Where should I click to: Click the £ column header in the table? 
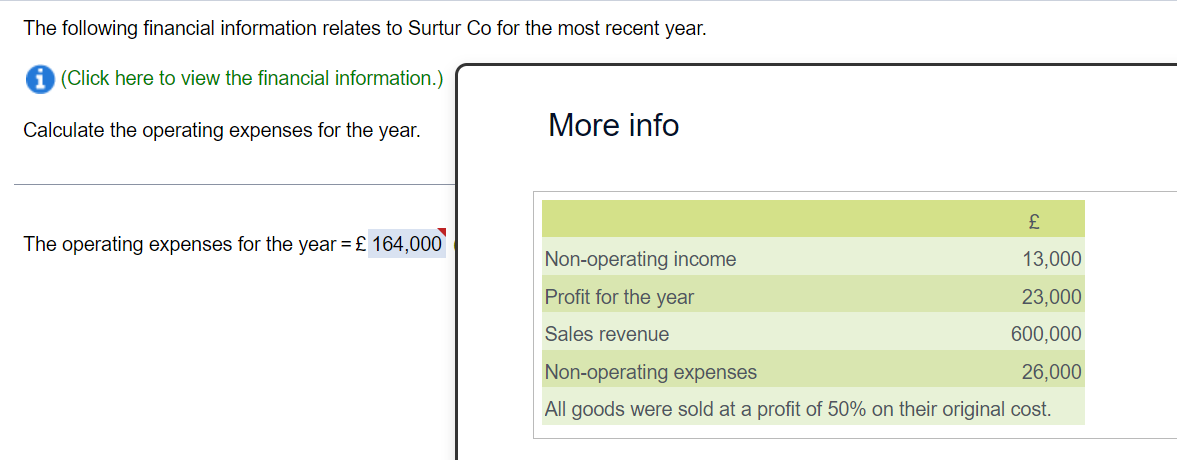click(x=1036, y=220)
